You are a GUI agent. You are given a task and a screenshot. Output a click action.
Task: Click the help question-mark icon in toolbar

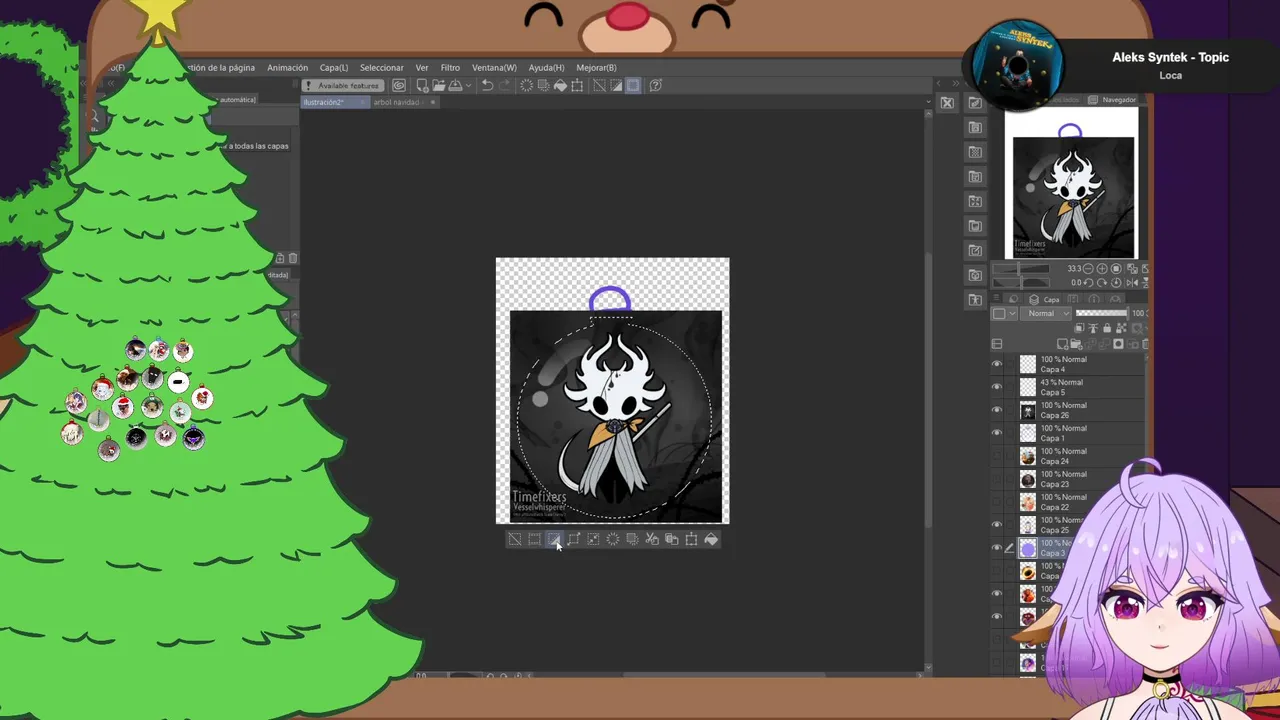tap(656, 85)
